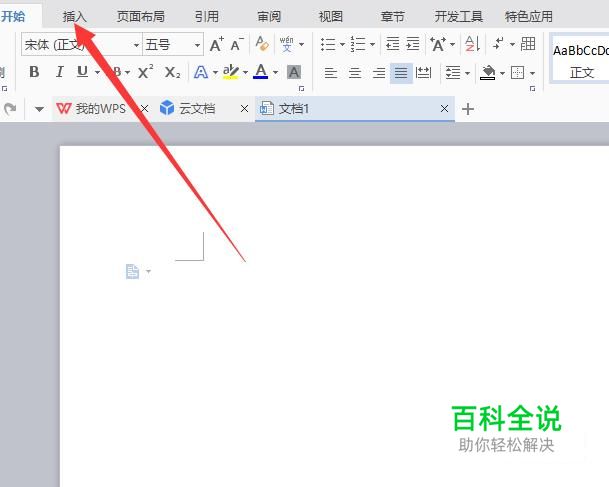The height and width of the screenshot is (487, 609).
Task: Click borders icon
Action: tap(517, 73)
